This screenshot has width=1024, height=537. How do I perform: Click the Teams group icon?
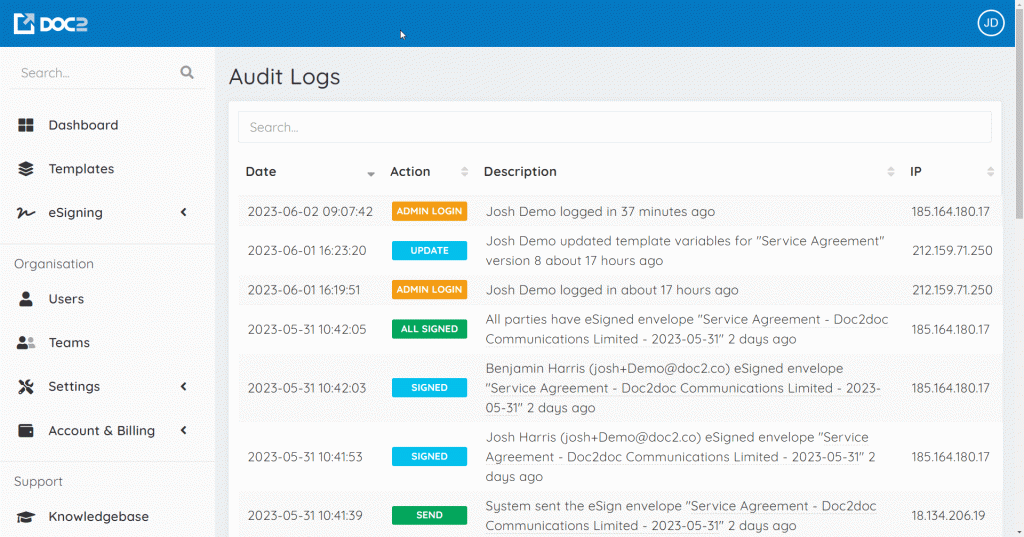(26, 343)
